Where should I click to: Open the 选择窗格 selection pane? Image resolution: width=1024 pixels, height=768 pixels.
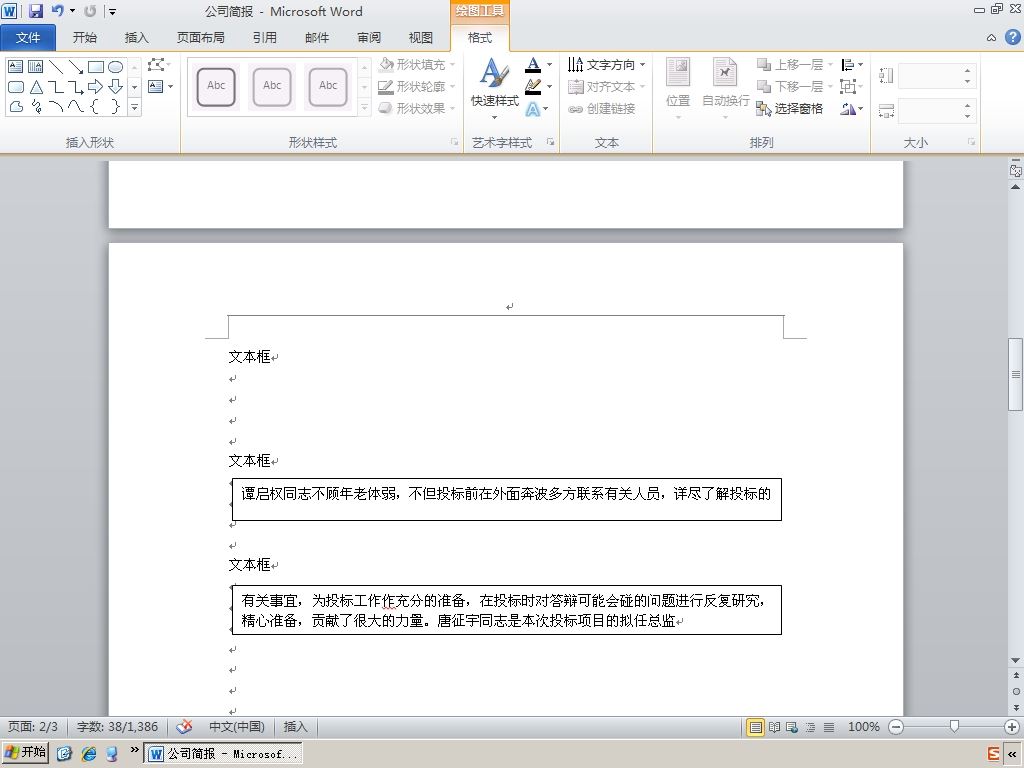(789, 108)
